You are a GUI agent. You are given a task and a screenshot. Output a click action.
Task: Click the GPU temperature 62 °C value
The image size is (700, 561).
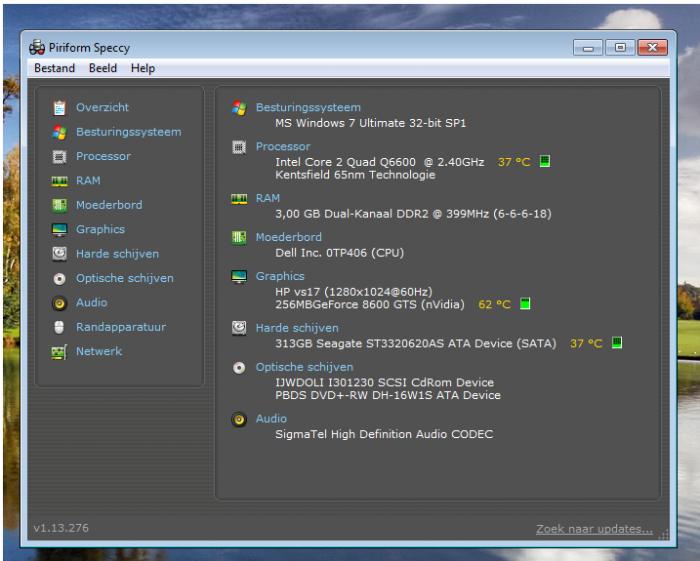tap(495, 305)
